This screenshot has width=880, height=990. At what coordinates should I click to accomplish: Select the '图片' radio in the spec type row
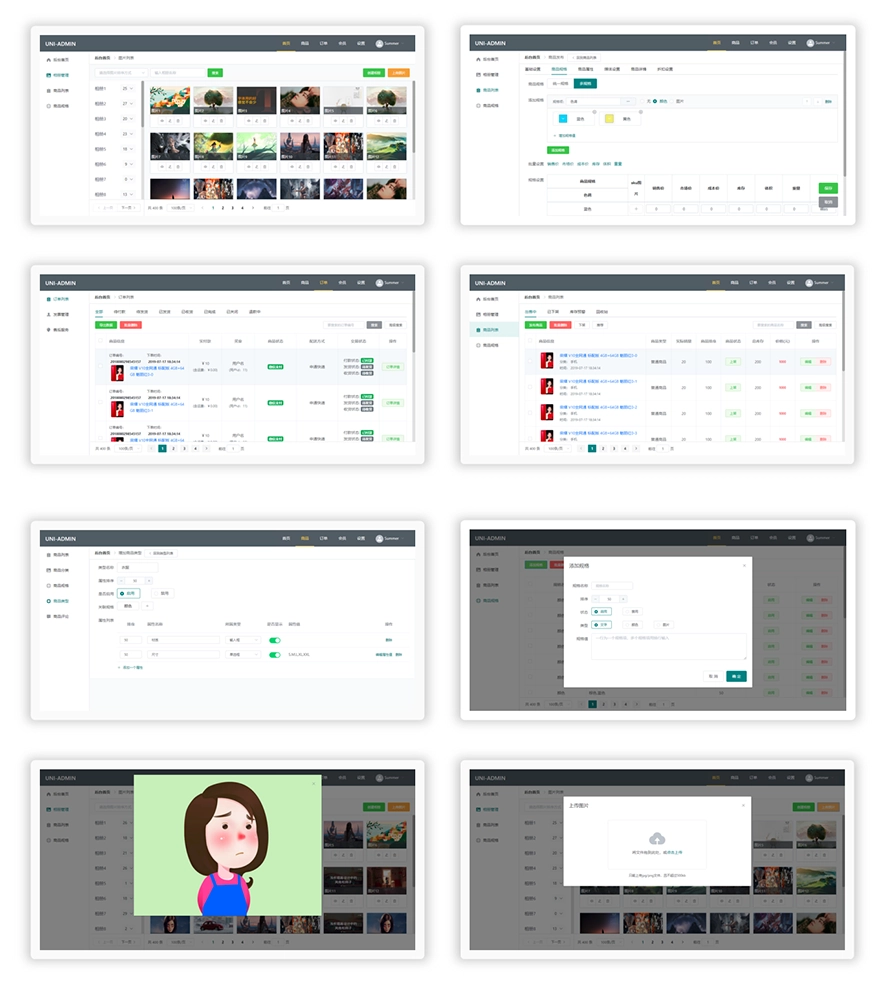click(x=672, y=101)
